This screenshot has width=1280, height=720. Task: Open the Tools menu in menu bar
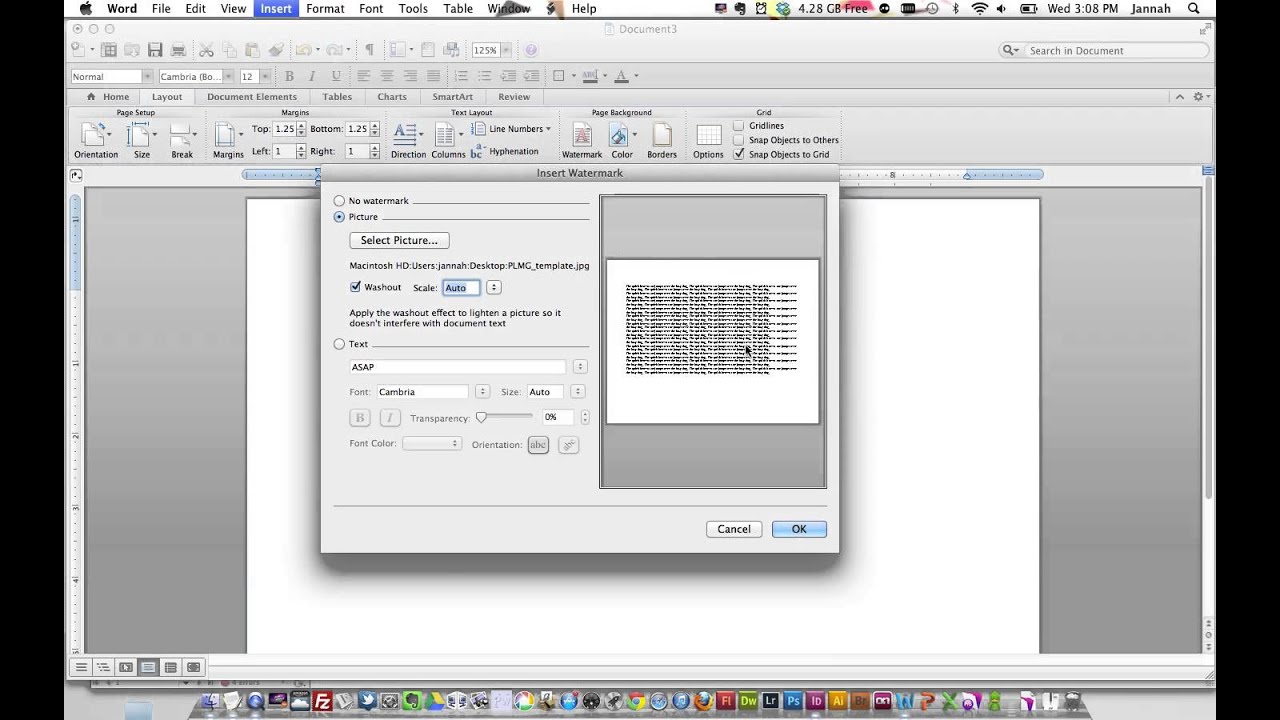[413, 8]
